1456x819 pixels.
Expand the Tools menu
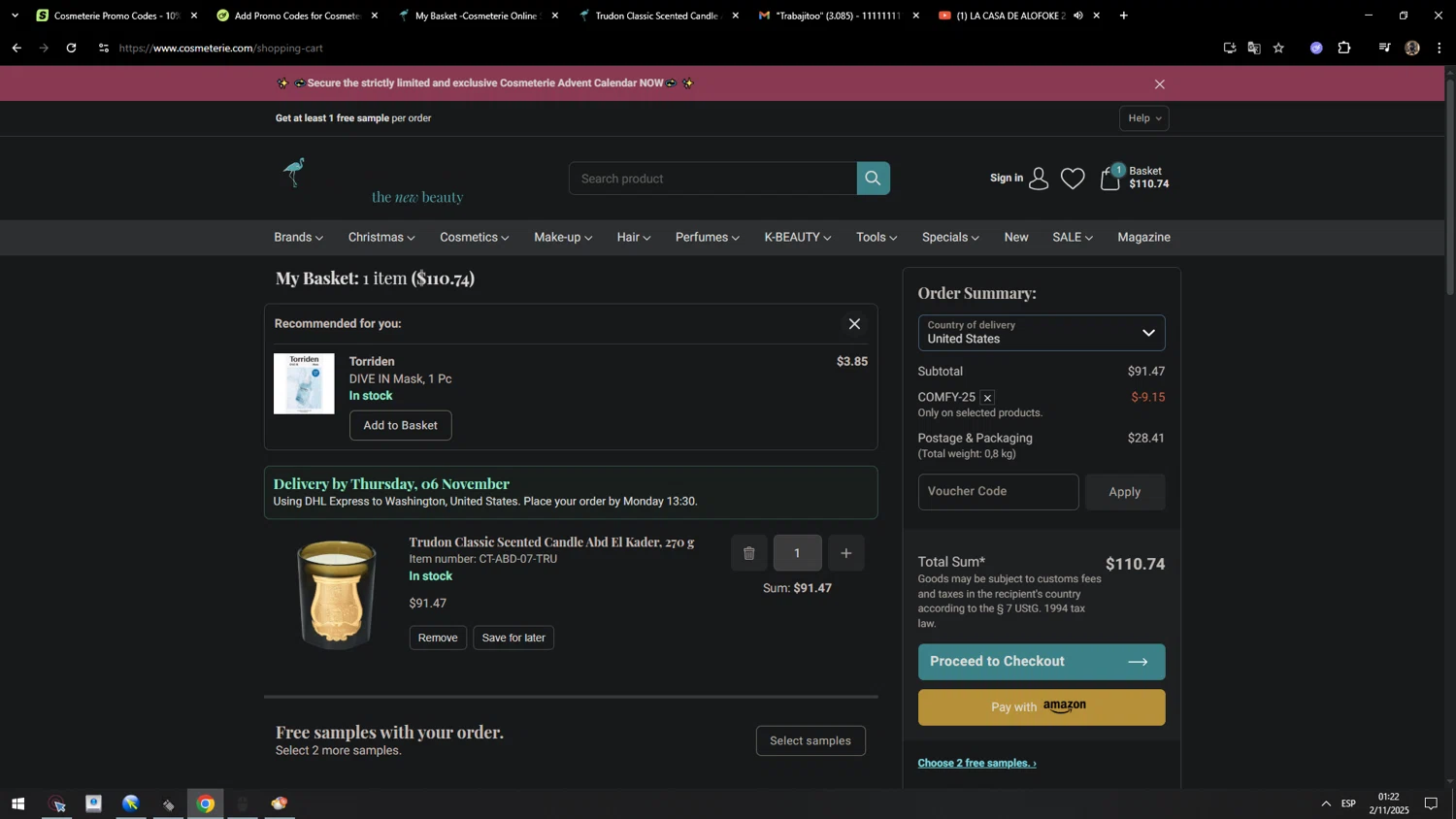tap(877, 238)
